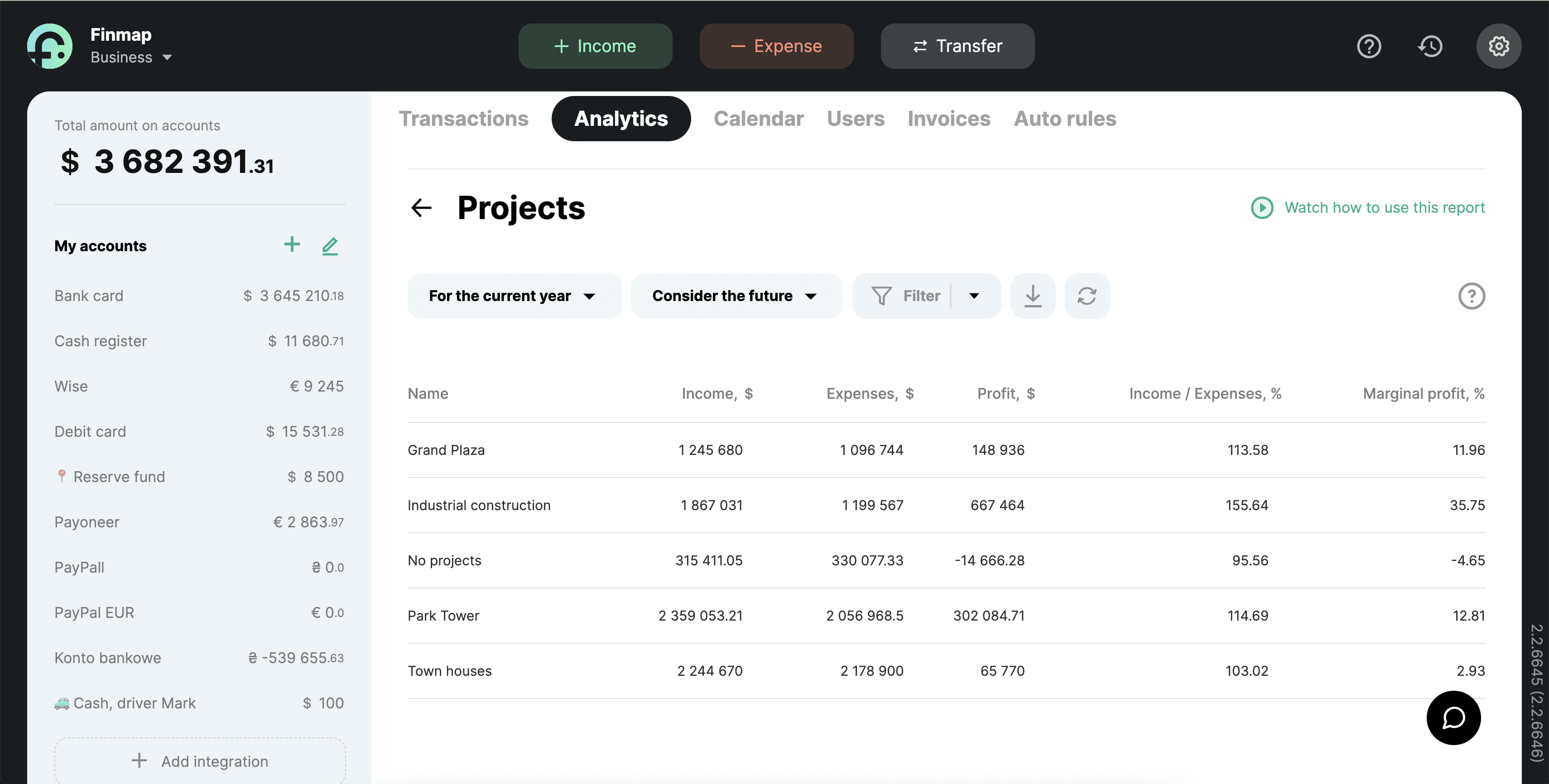Click the download report icon
1549x784 pixels.
1033,296
